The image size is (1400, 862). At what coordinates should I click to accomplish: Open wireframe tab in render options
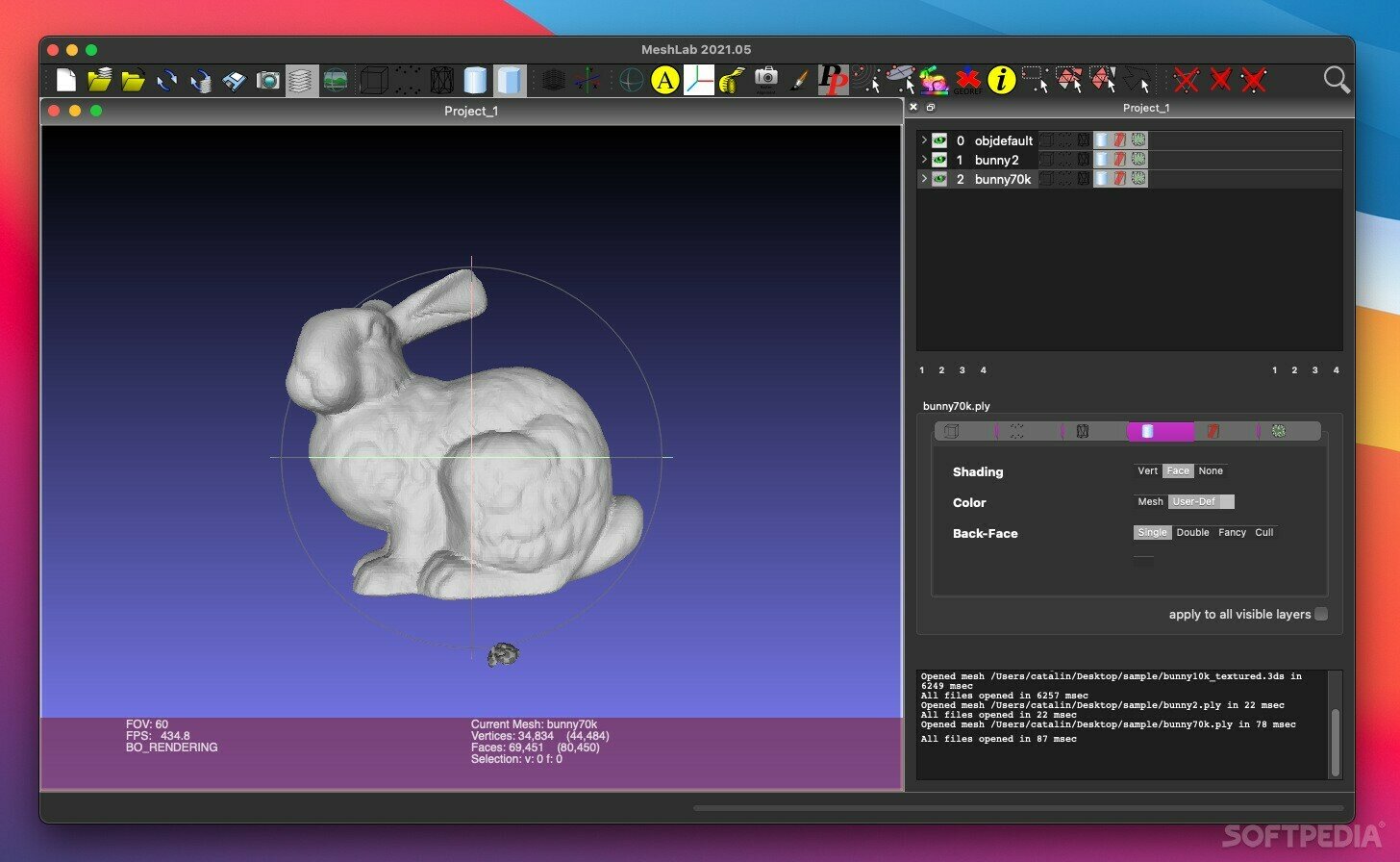1082,431
